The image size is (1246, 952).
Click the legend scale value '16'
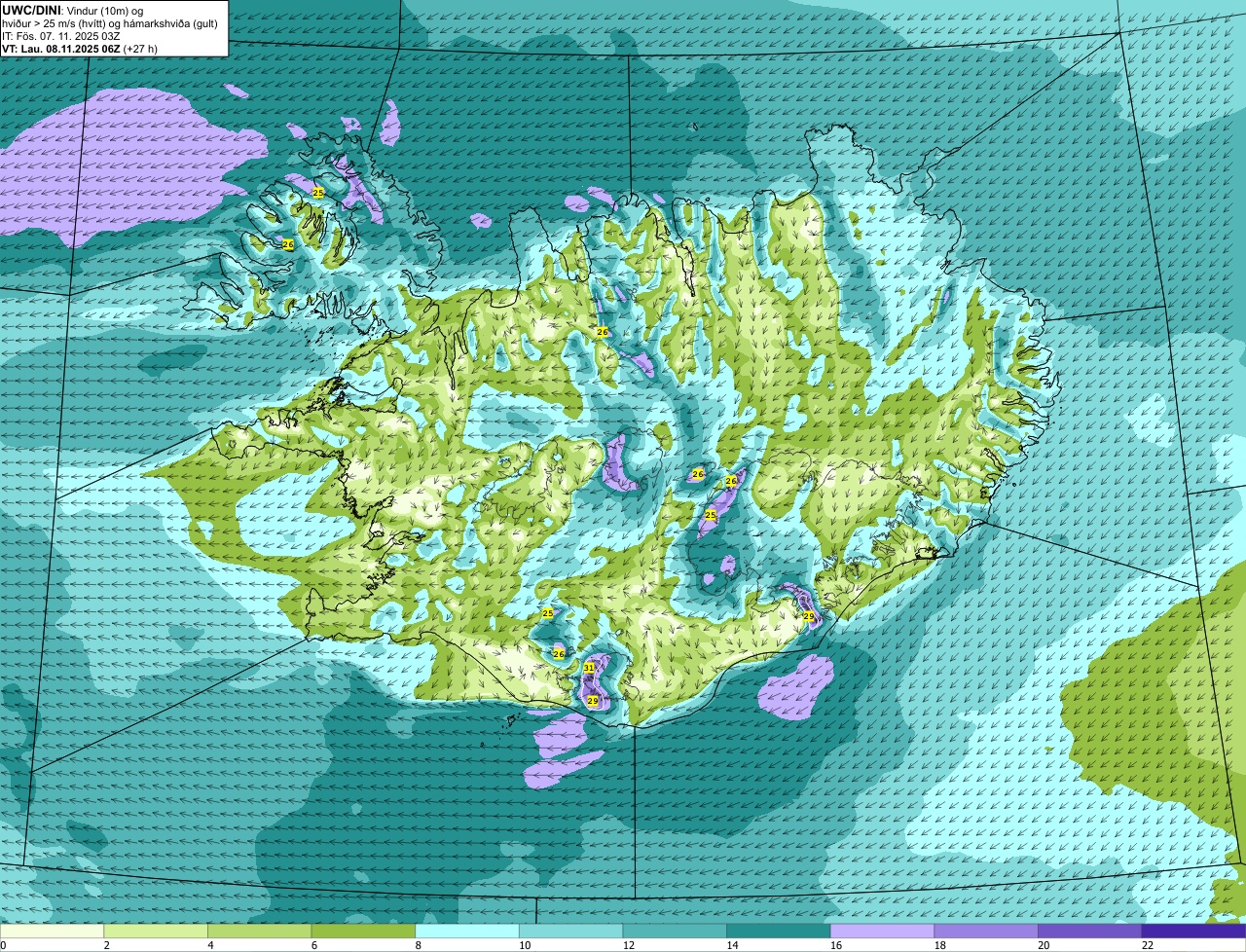[836, 945]
